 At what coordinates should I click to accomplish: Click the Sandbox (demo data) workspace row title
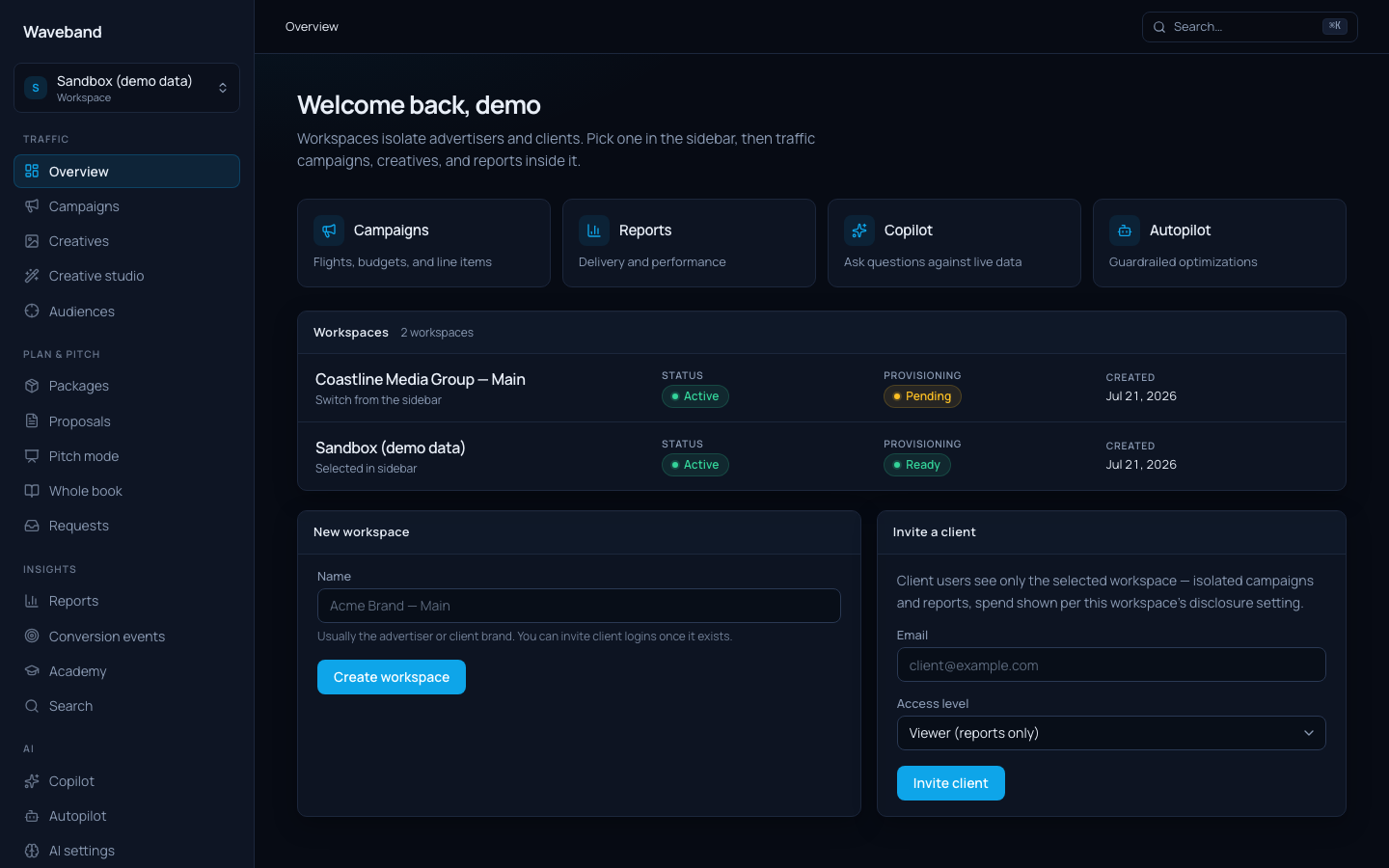point(391,448)
